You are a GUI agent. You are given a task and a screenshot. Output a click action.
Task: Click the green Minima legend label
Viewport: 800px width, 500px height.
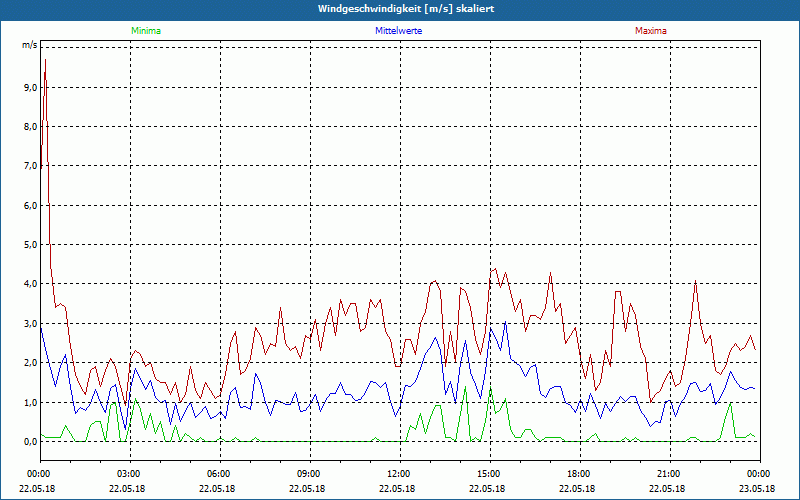(x=146, y=31)
